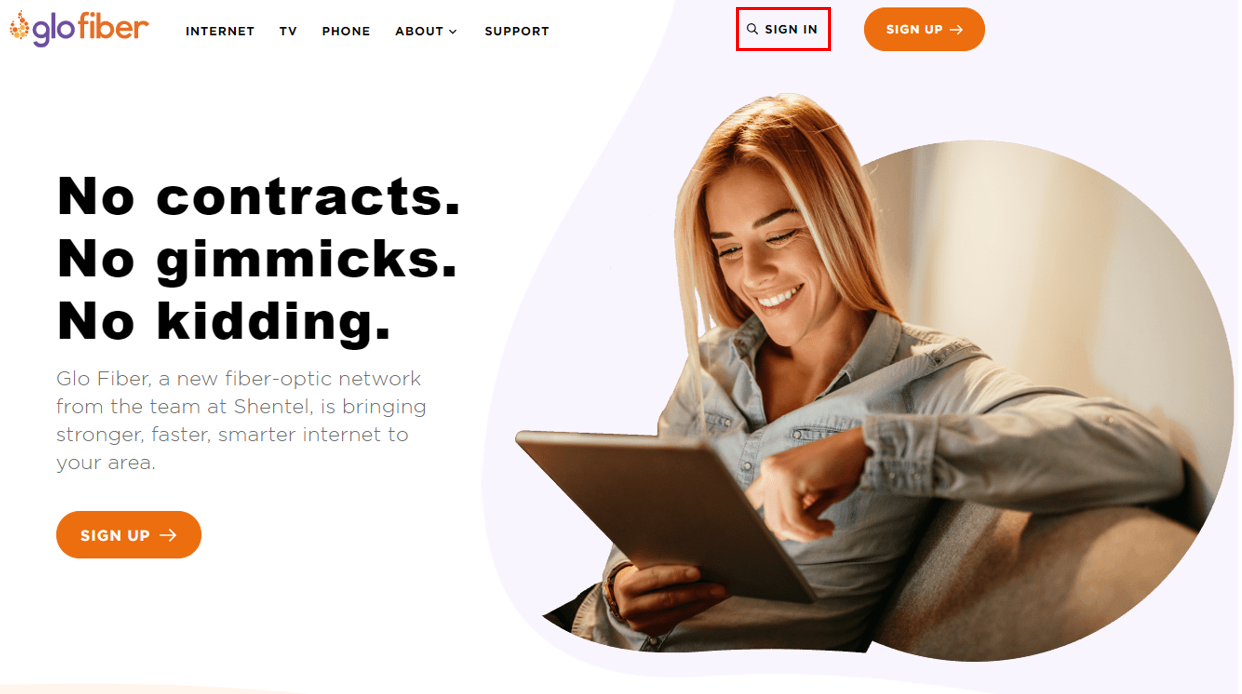Image resolution: width=1242 pixels, height=694 pixels.
Task: Click the orange SIGN UP button in the header
Action: [924, 29]
